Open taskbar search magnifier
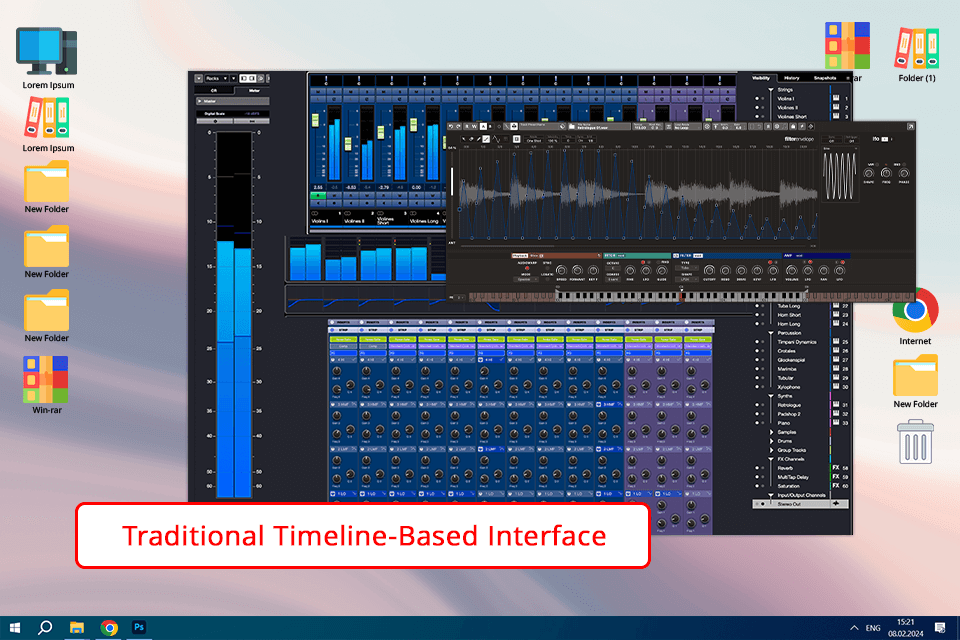Image resolution: width=960 pixels, height=640 pixels. pos(45,627)
